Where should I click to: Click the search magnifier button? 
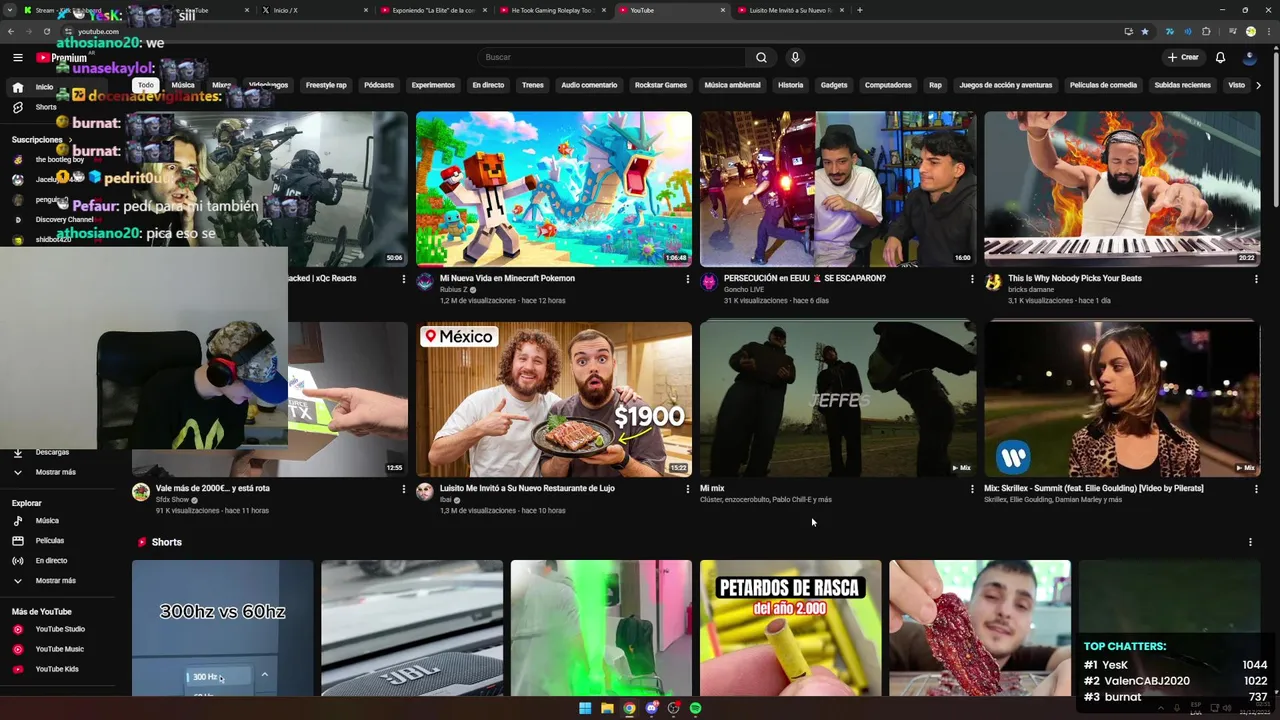[x=761, y=57]
